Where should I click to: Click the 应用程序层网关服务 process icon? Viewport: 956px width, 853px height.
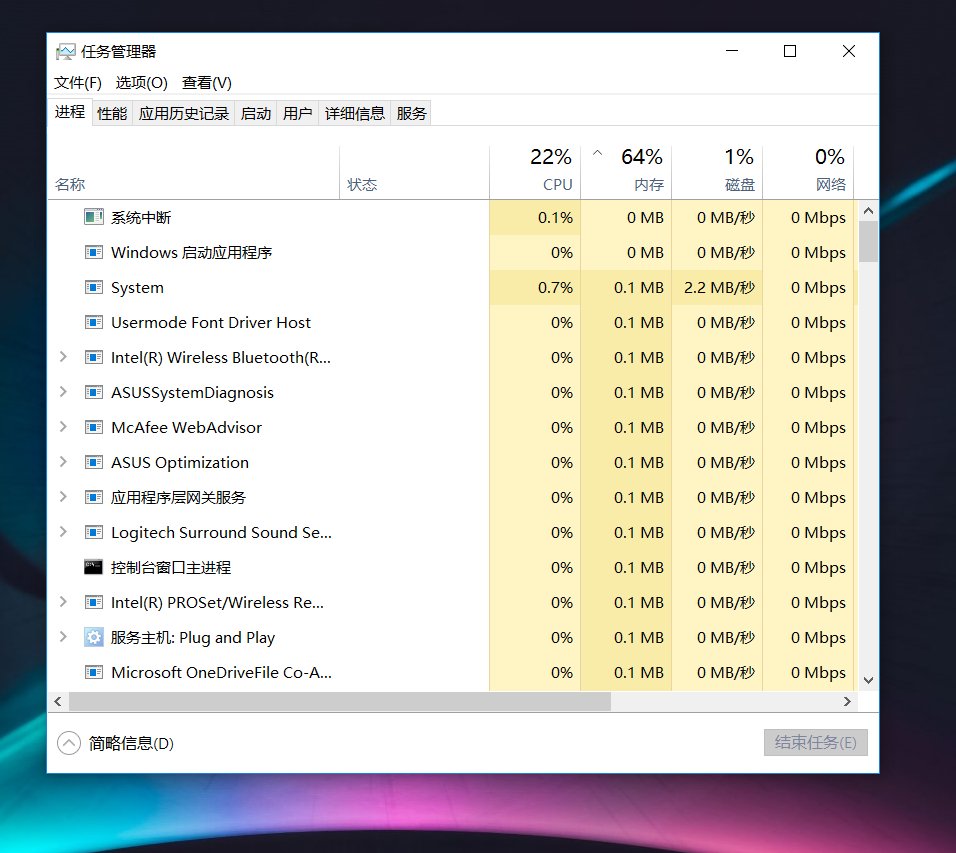[93, 498]
